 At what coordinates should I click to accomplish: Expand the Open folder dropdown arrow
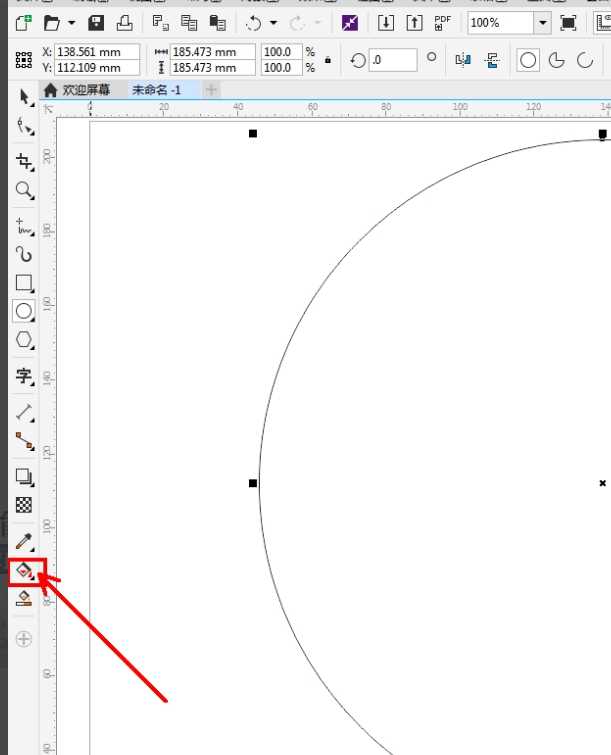pos(71,22)
